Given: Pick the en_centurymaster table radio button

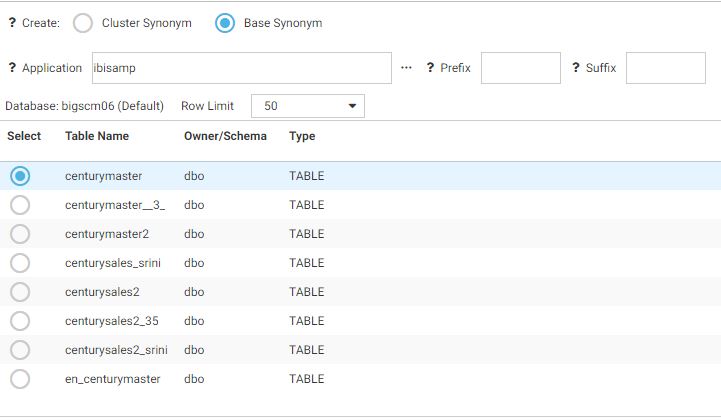Looking at the screenshot, I should pos(20,379).
